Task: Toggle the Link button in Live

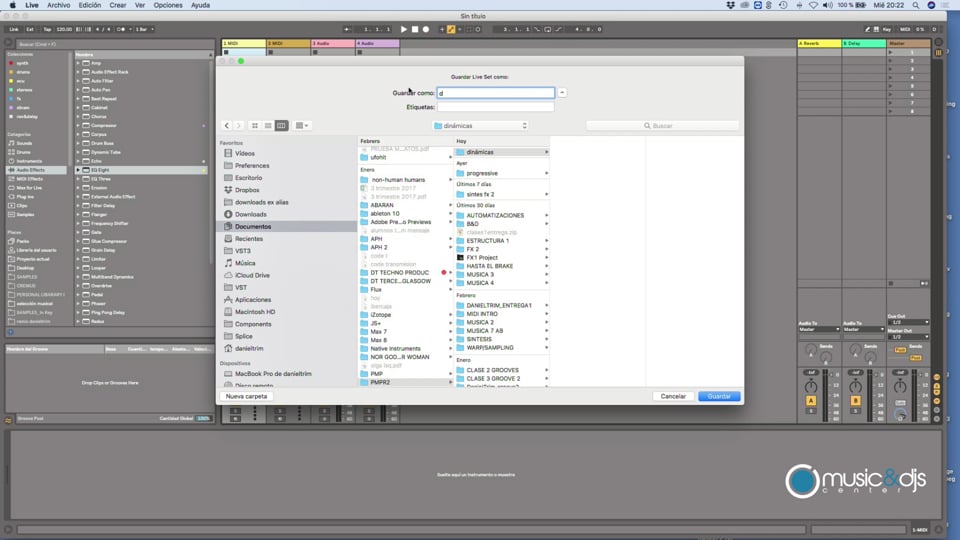Action: coord(13,29)
